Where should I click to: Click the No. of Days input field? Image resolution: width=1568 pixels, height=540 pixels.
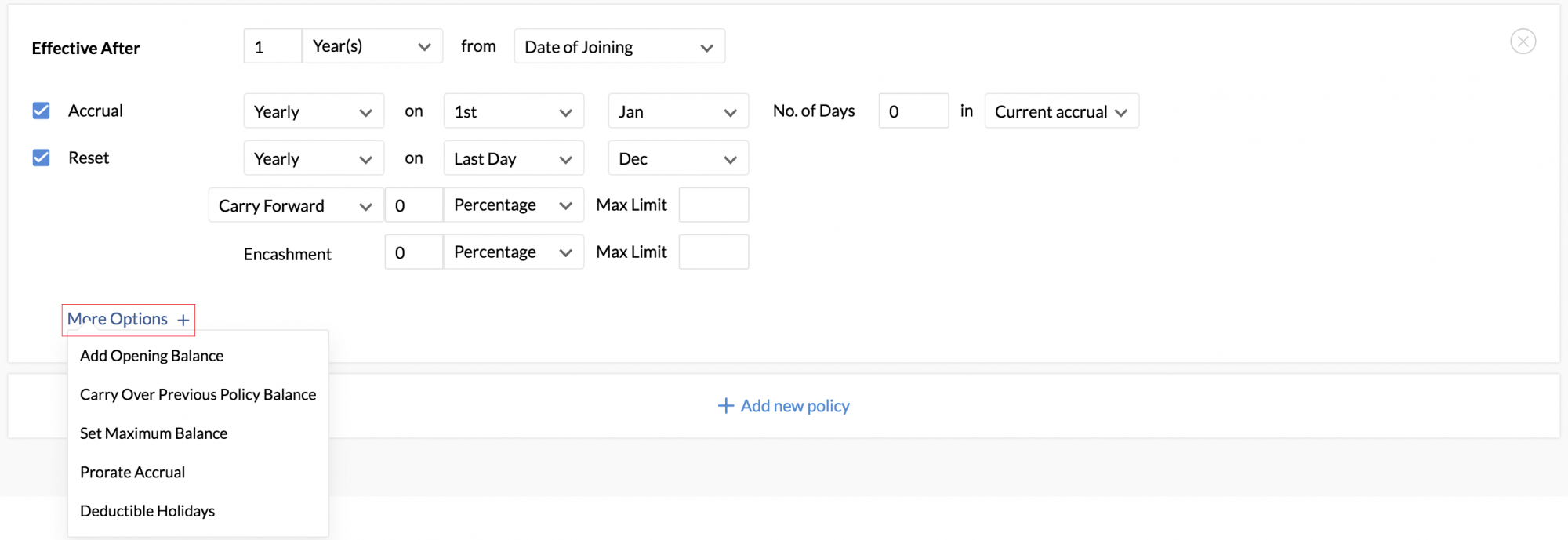coord(913,111)
